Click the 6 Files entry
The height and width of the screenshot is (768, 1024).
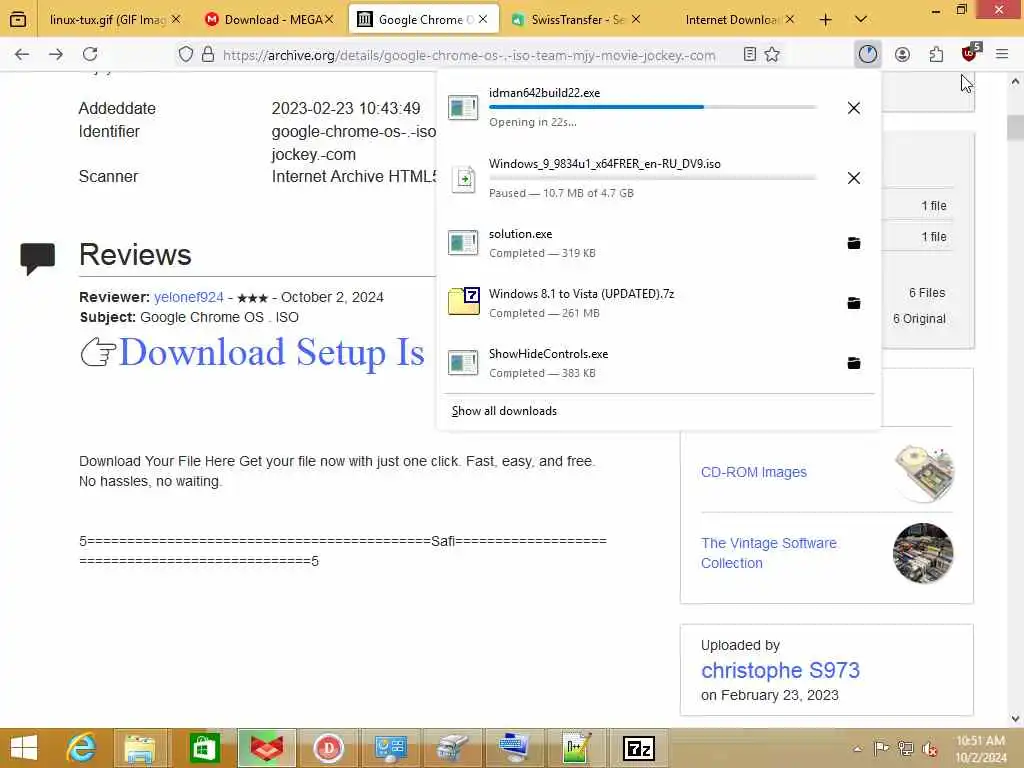927,293
